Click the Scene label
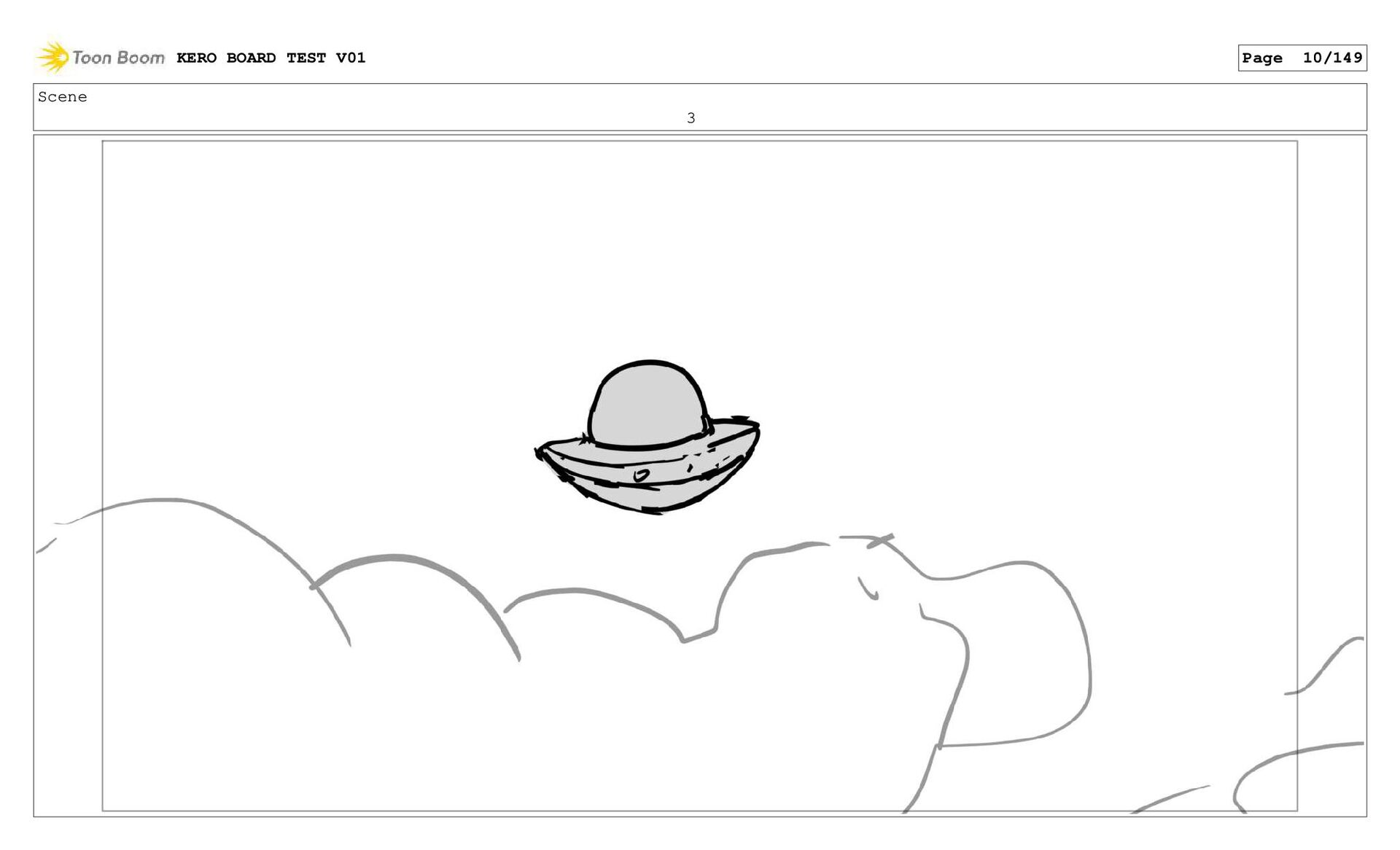Screen dimensions: 1400x850 pos(62,97)
